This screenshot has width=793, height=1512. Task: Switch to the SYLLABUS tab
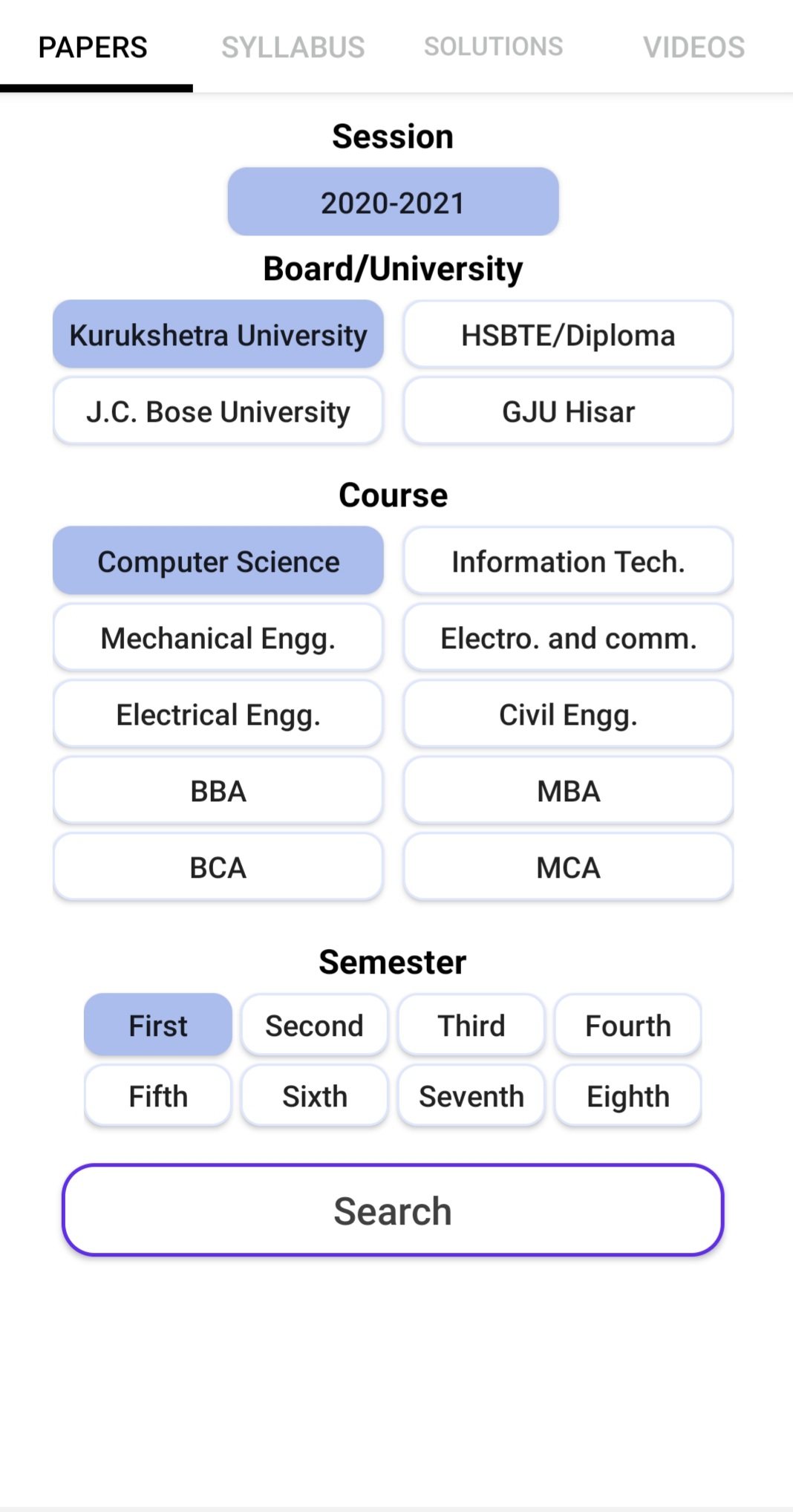[x=293, y=47]
